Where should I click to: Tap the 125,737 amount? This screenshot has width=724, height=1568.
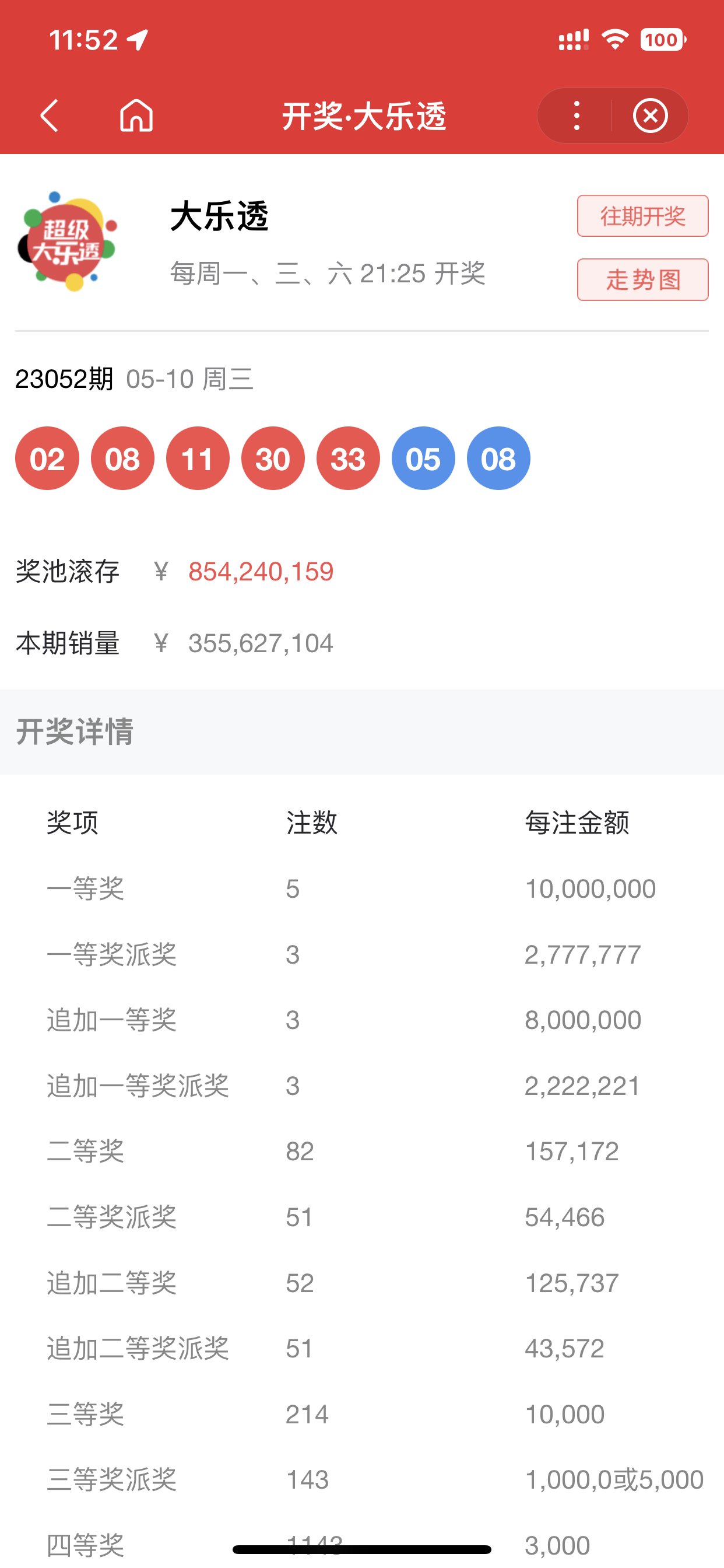point(572,1283)
